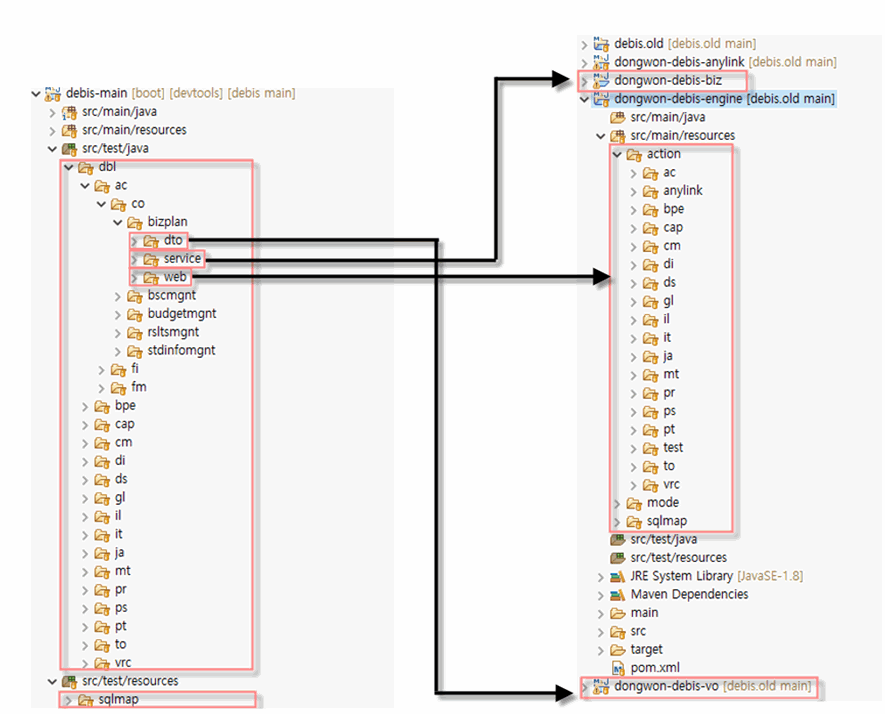Select the stdinfomgnt folder

pos(181,350)
